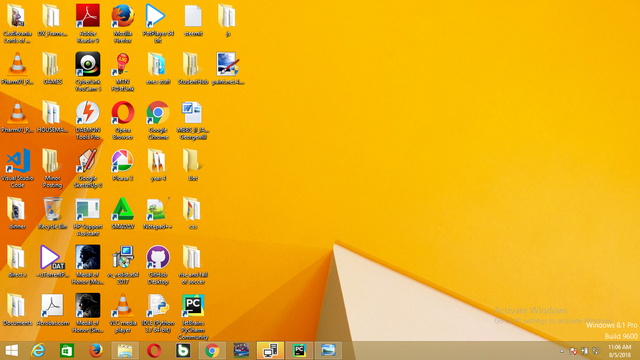Viewport: 640px width, 360px height.
Task: Select the CyberLink YouCam 5 shortcut
Action: [88, 71]
